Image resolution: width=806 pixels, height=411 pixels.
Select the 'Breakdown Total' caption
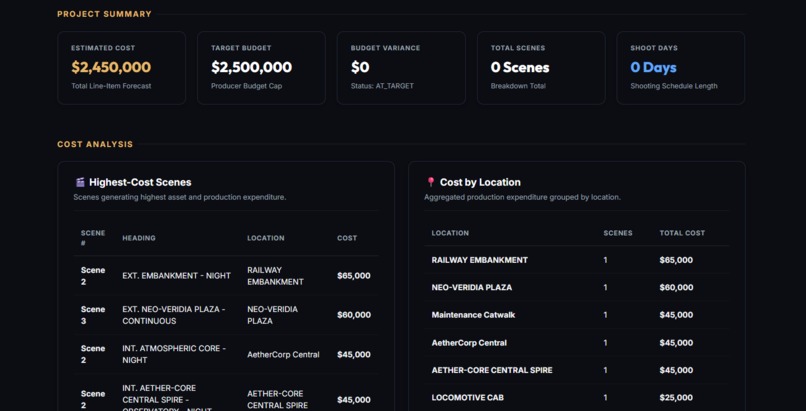pos(518,86)
